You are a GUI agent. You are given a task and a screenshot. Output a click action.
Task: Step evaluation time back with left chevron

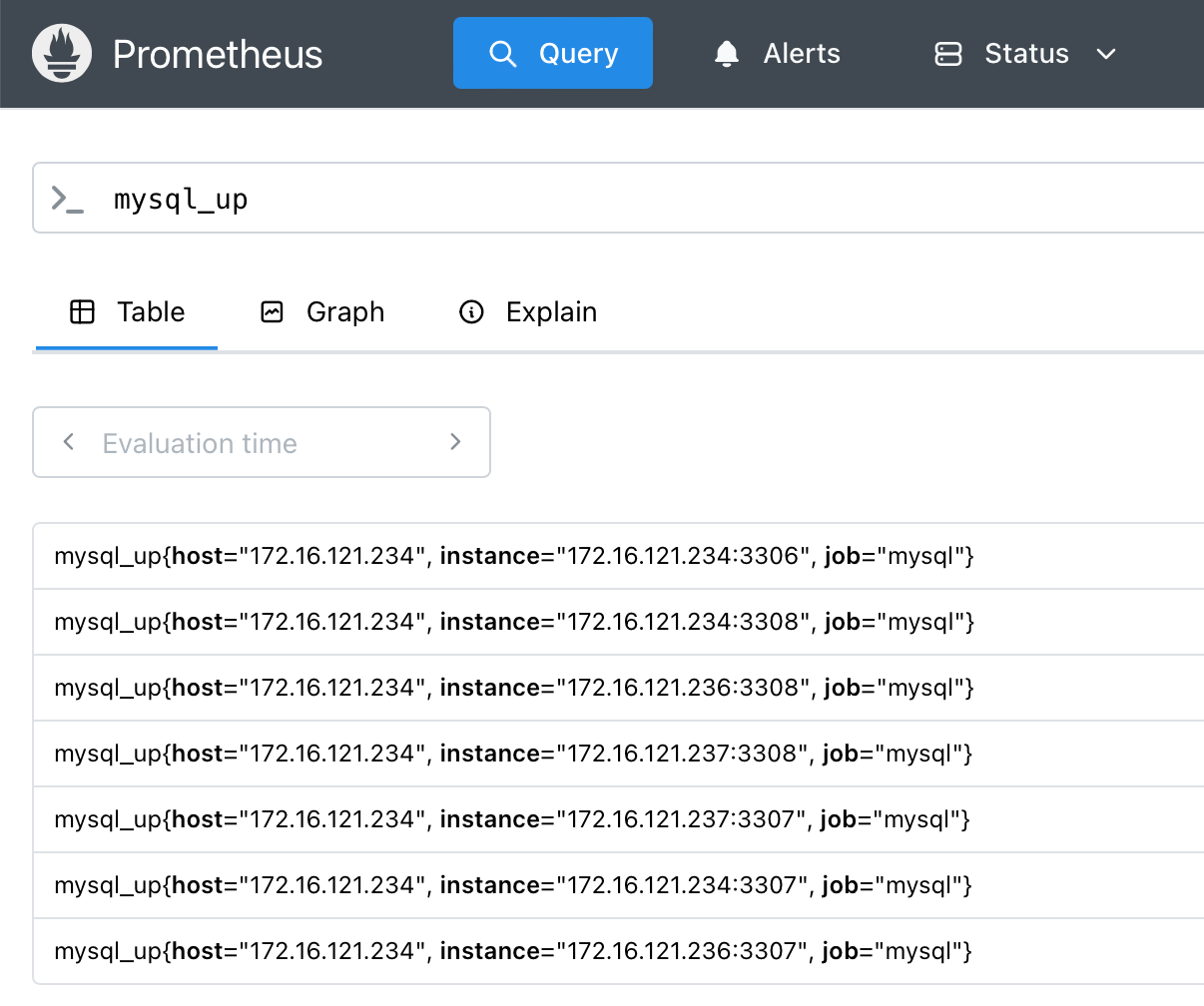tap(69, 442)
